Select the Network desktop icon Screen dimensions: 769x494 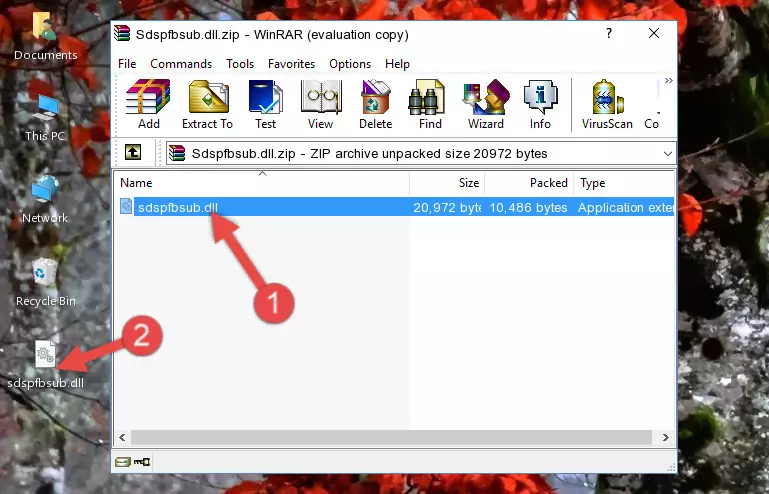click(45, 199)
